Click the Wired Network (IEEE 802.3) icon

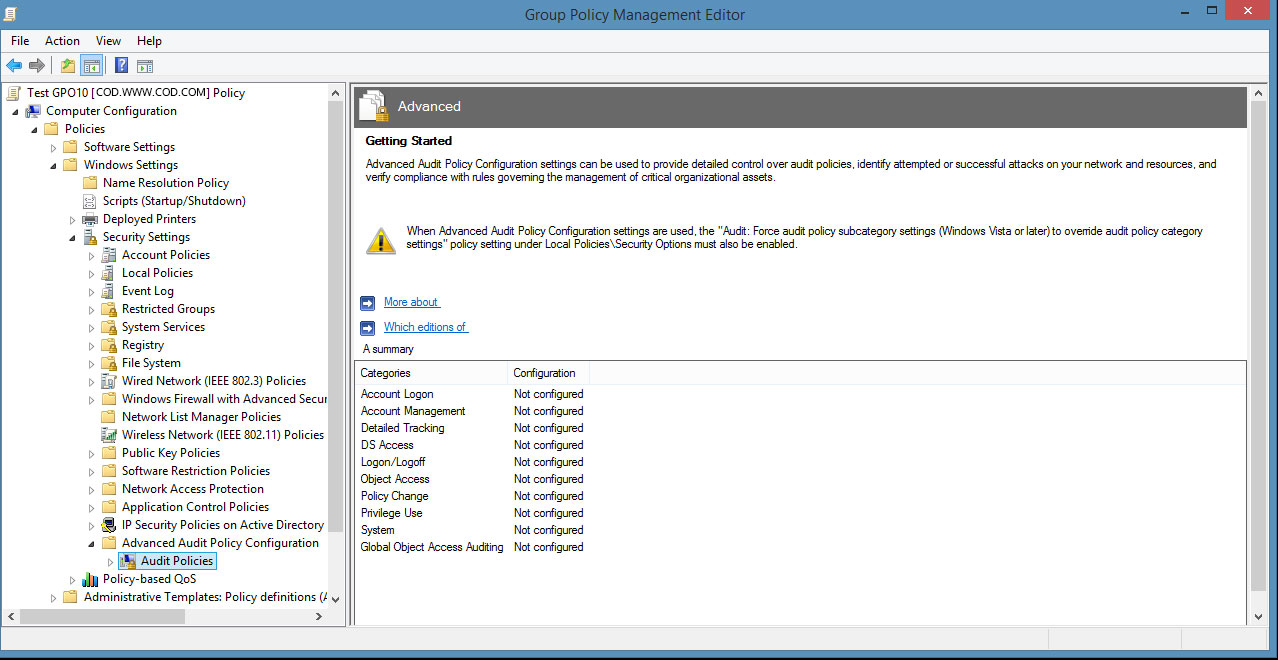[x=109, y=381]
